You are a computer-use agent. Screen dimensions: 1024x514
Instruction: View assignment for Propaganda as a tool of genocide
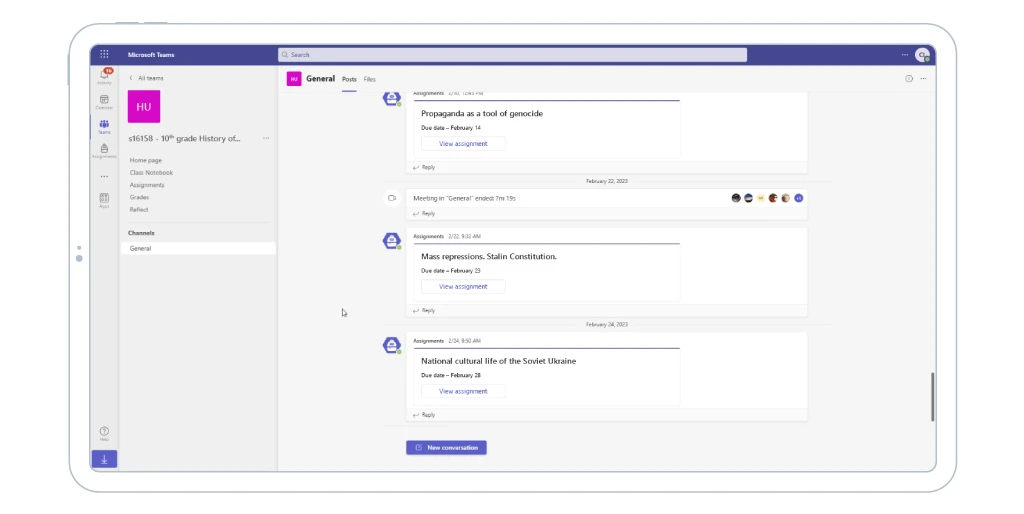point(463,144)
